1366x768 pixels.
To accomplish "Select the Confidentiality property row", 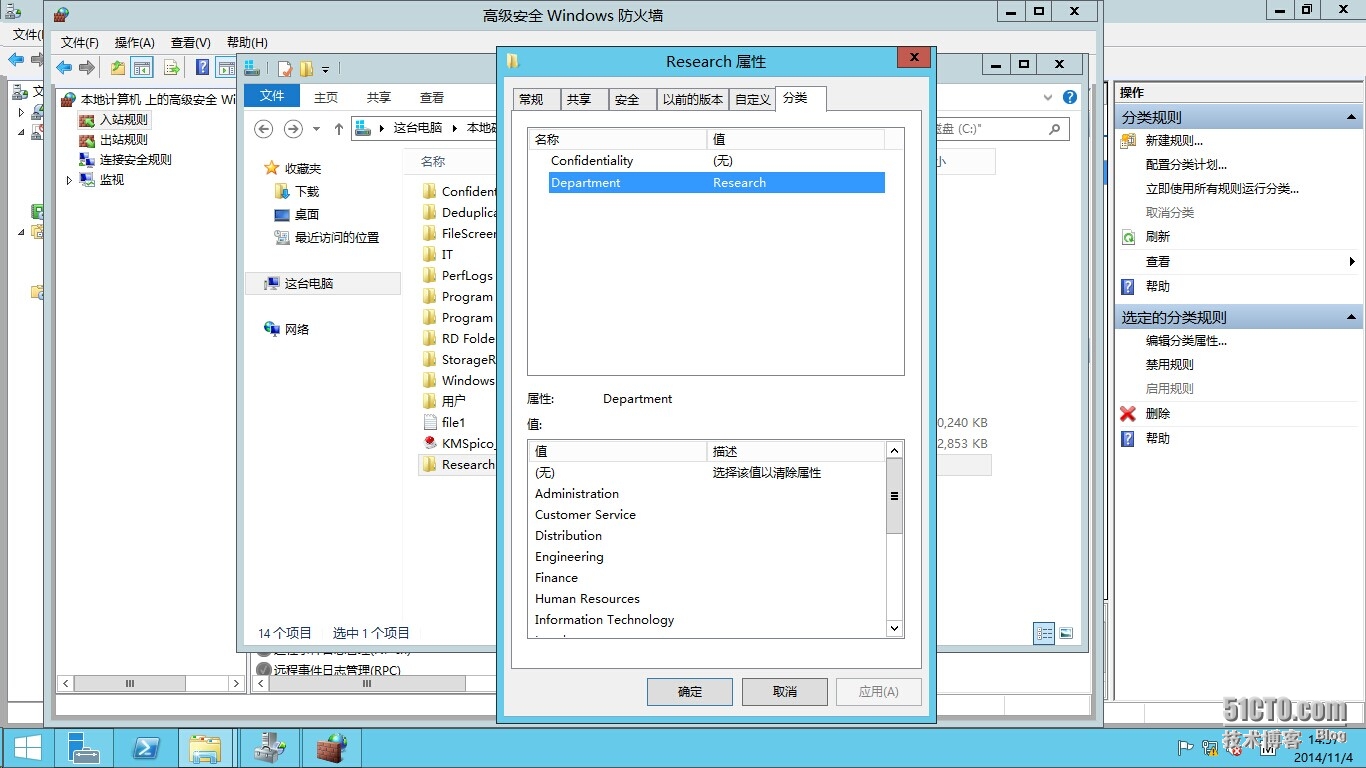I will 716,161.
